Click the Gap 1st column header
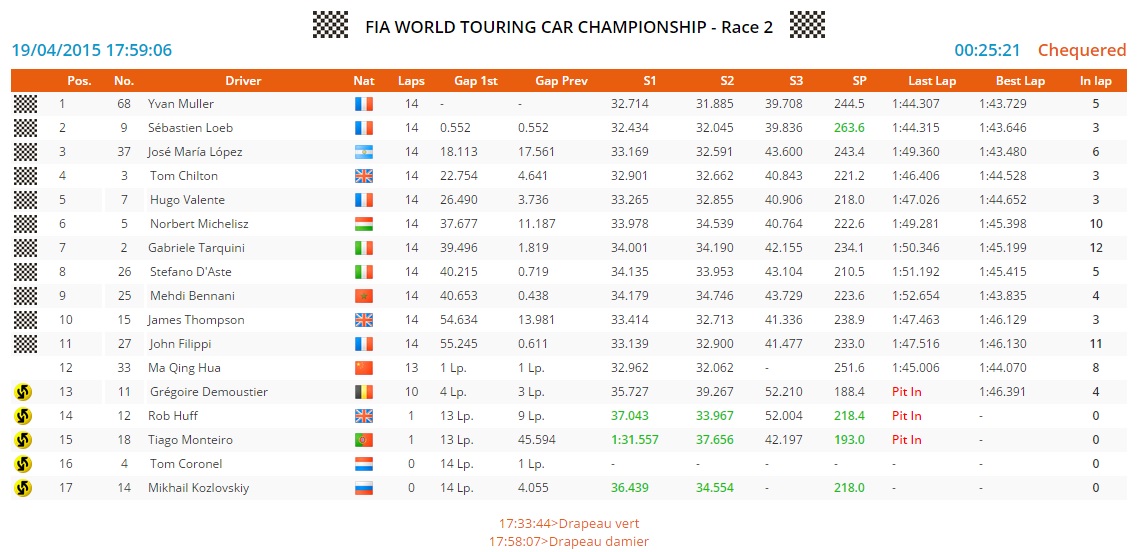Viewport: 1137px width, 552px height. click(476, 81)
